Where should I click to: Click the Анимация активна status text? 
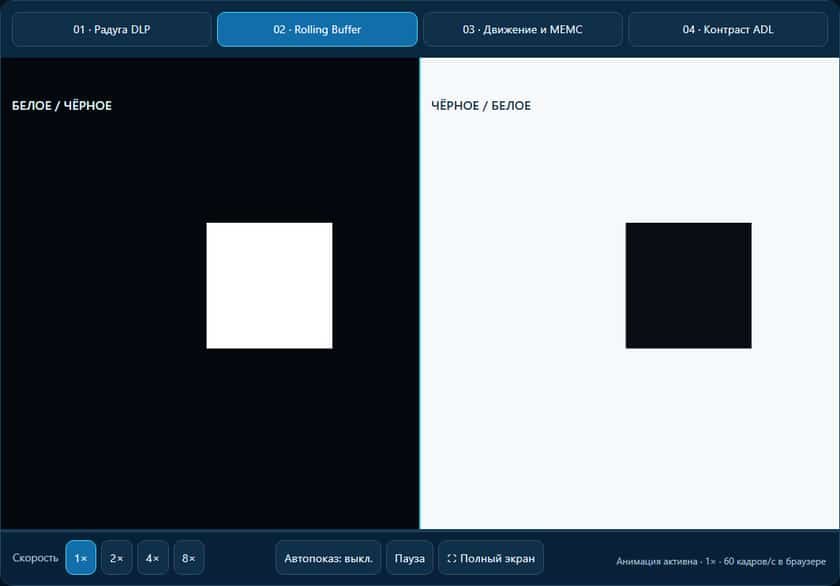(x=721, y=561)
